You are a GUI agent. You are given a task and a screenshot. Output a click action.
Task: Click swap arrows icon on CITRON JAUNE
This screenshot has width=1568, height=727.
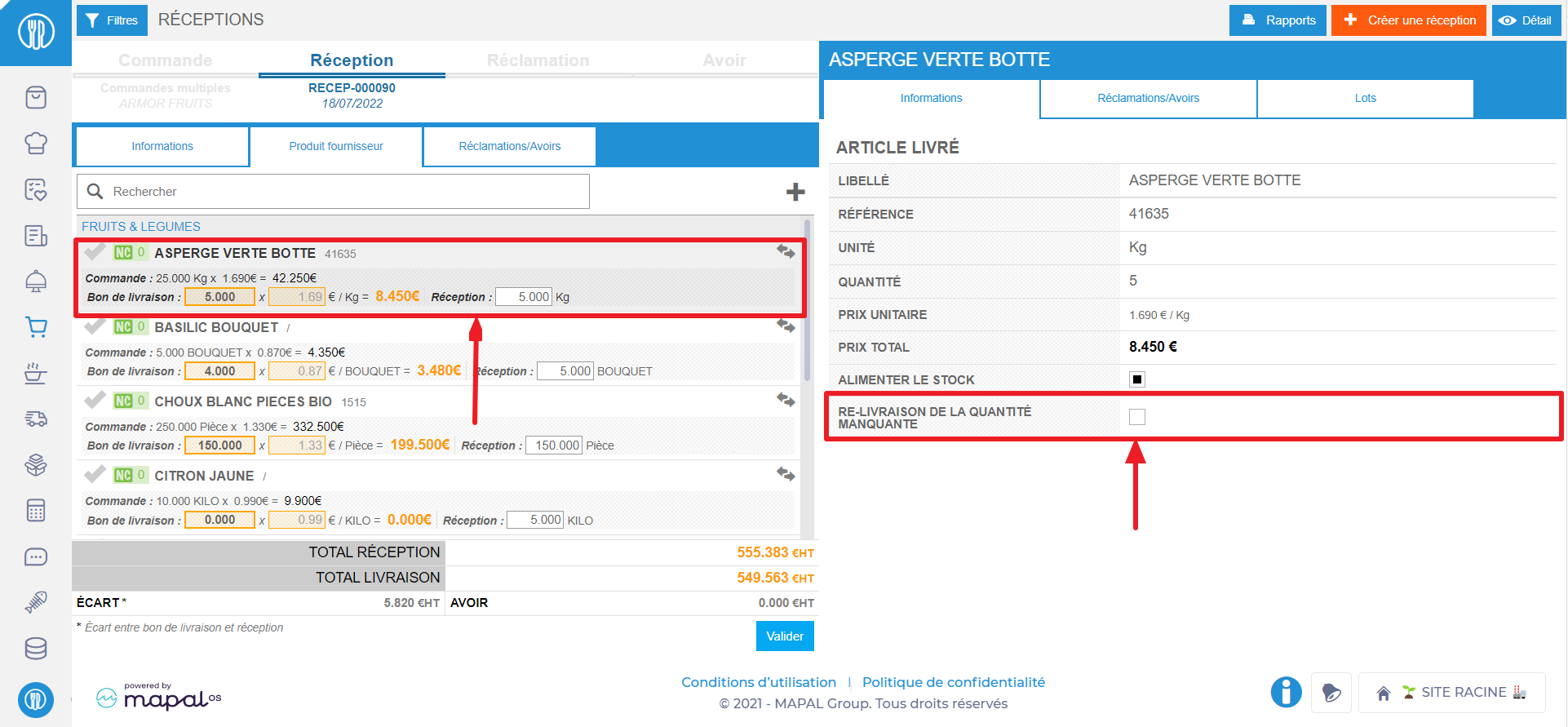pyautogui.click(x=786, y=475)
